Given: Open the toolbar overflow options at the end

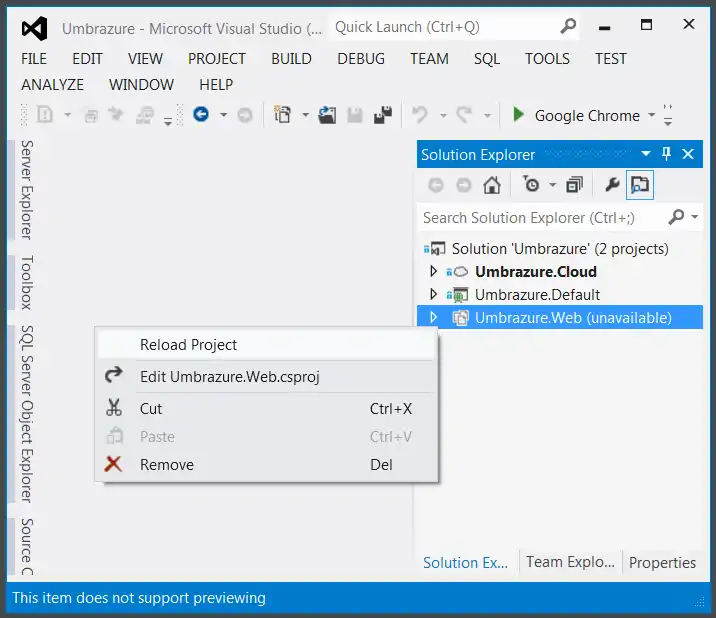Looking at the screenshot, I should point(668,116).
